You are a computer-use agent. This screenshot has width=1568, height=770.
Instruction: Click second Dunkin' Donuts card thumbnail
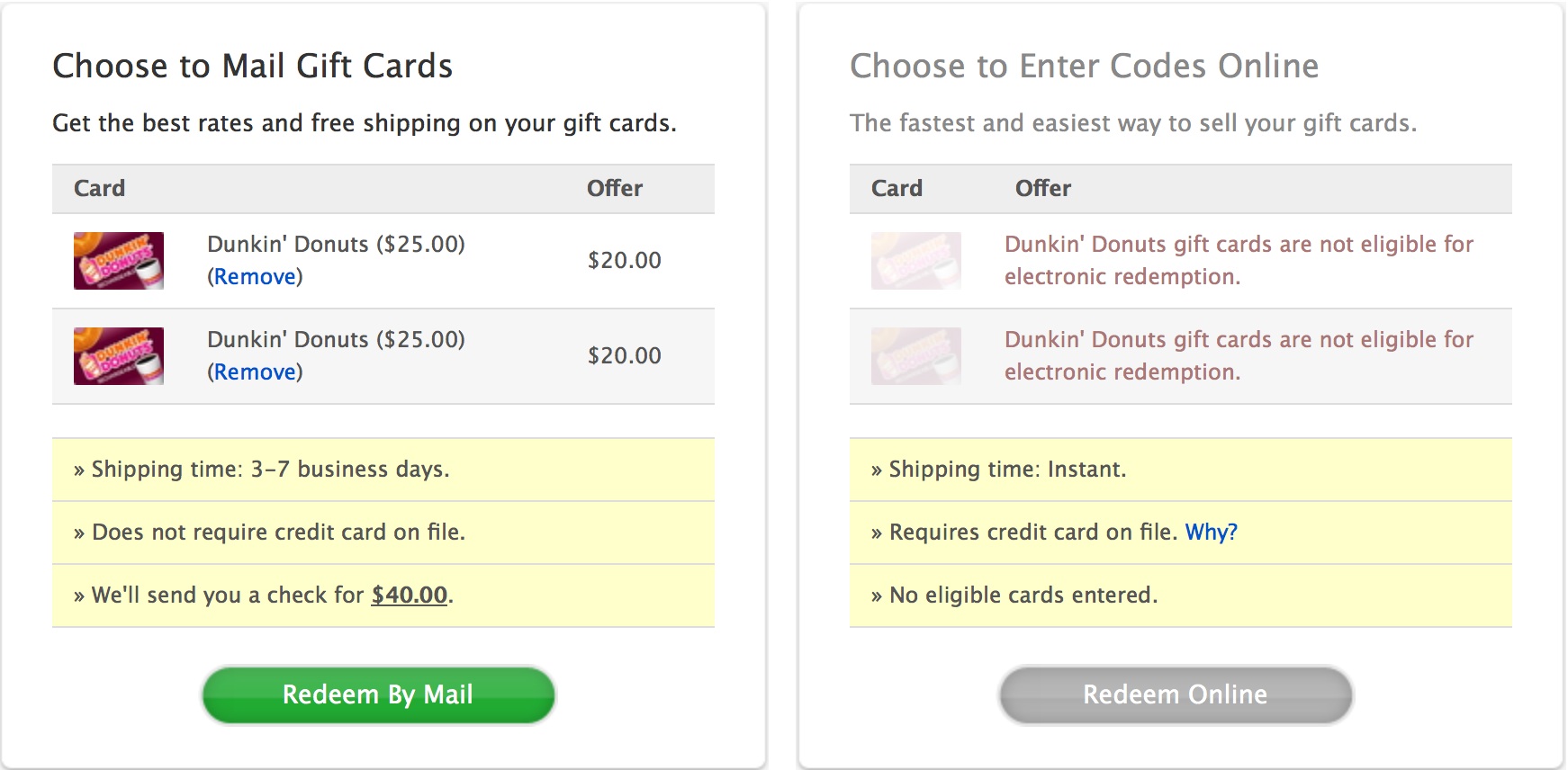119,356
